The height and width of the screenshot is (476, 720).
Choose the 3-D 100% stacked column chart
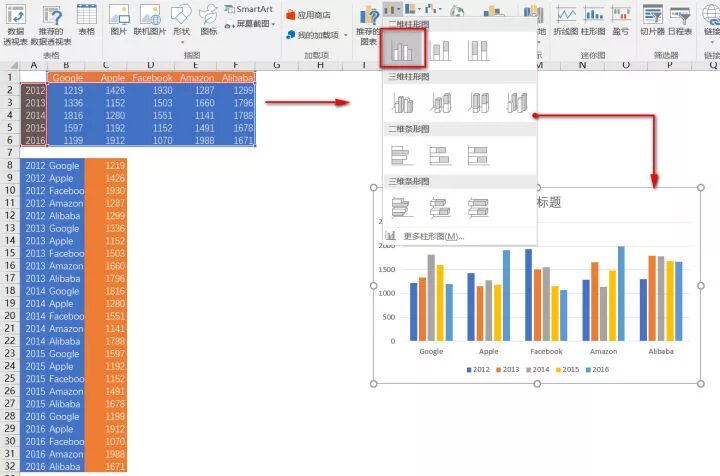click(478, 103)
